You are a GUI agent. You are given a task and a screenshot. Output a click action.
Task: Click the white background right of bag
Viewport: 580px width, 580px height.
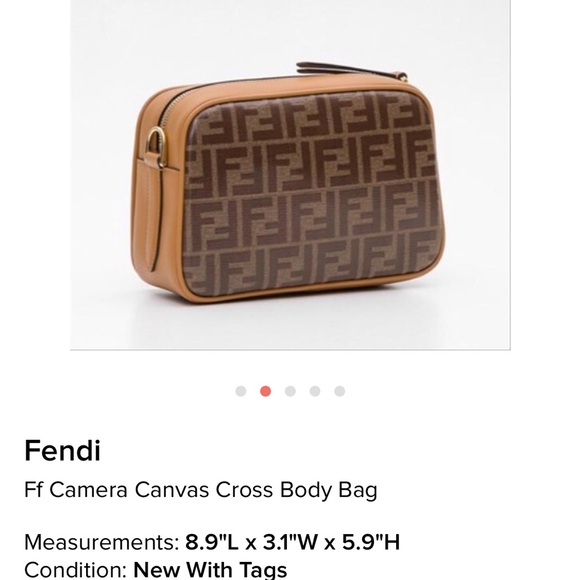[477, 185]
